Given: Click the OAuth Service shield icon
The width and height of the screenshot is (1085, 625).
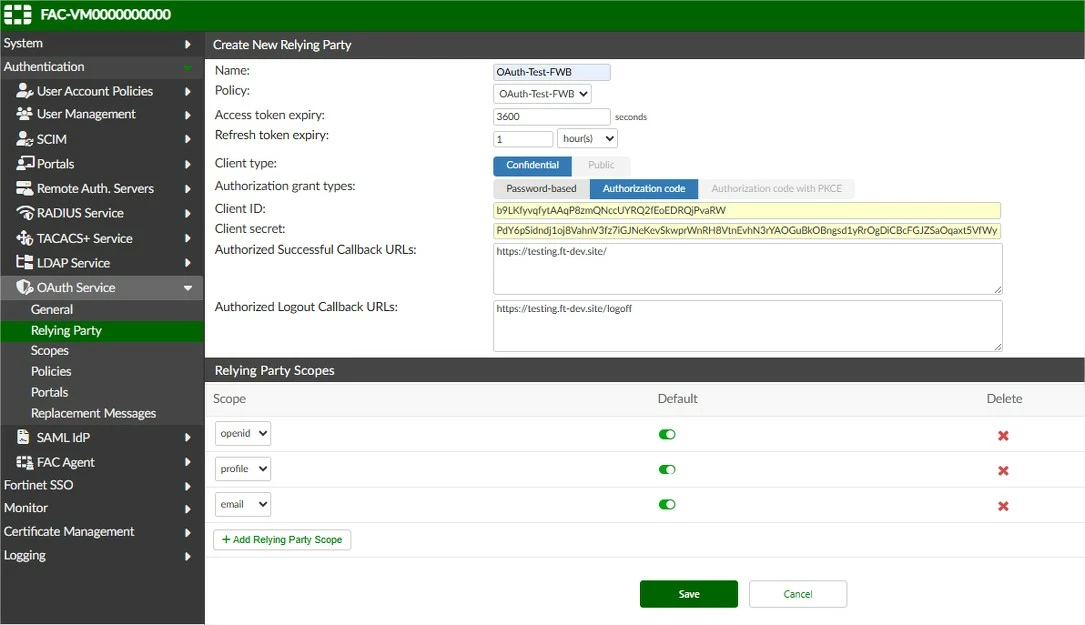Looking at the screenshot, I should tap(25, 287).
